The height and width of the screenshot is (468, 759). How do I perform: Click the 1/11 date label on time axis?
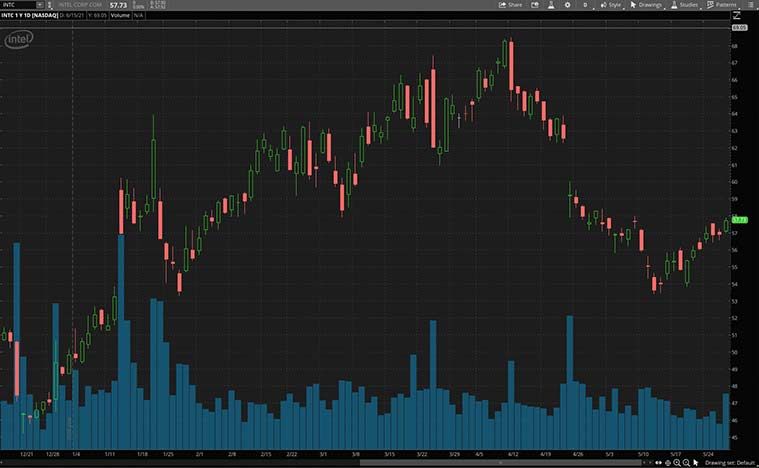coord(110,454)
